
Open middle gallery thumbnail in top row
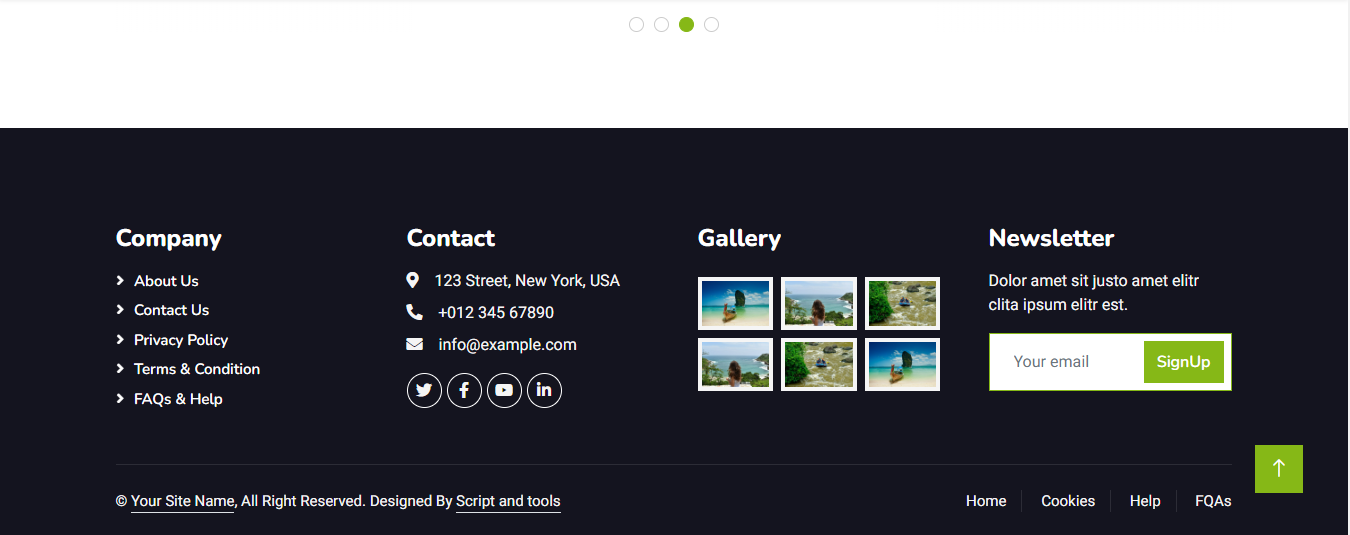click(819, 303)
